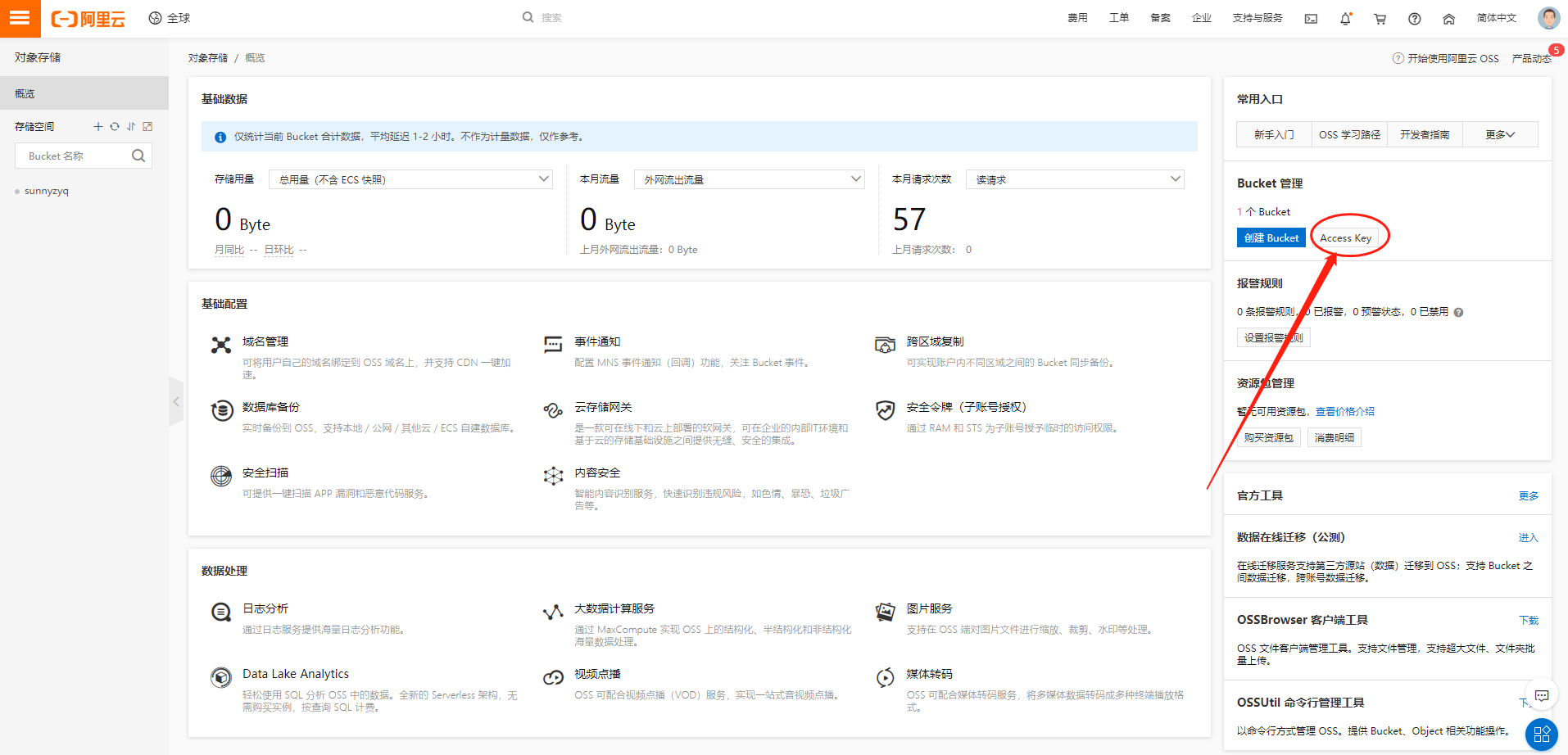Click the Access Key button
Viewport: 1568px width, 755px height.
click(x=1345, y=237)
